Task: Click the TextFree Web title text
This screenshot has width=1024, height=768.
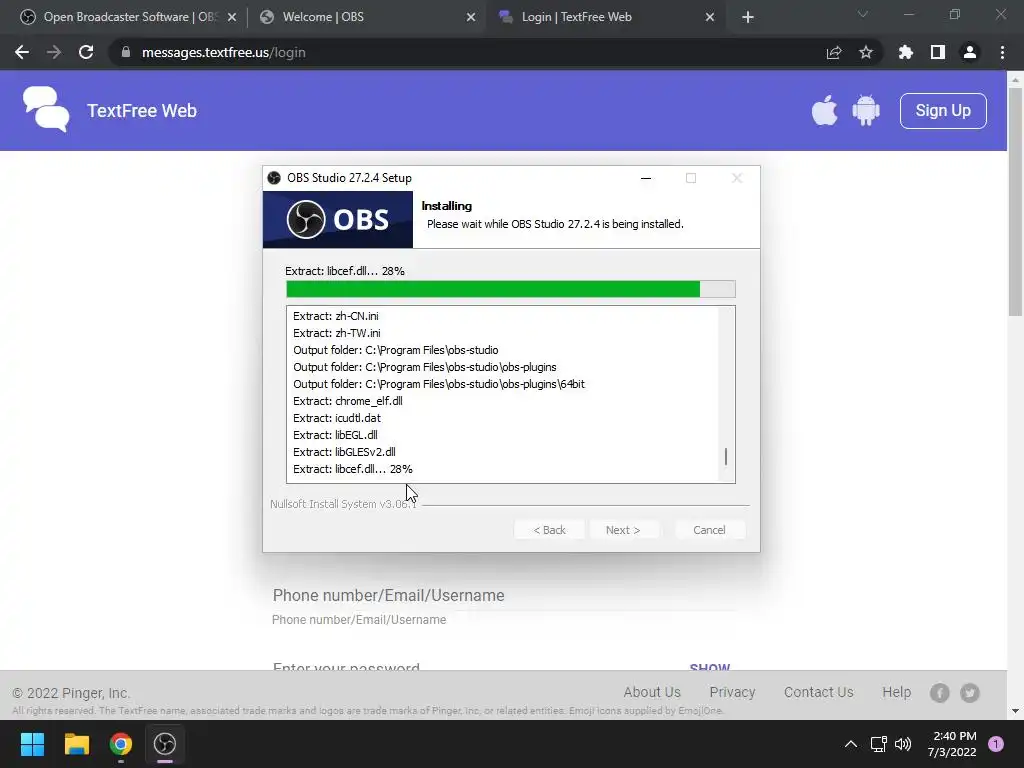Action: coord(142,110)
